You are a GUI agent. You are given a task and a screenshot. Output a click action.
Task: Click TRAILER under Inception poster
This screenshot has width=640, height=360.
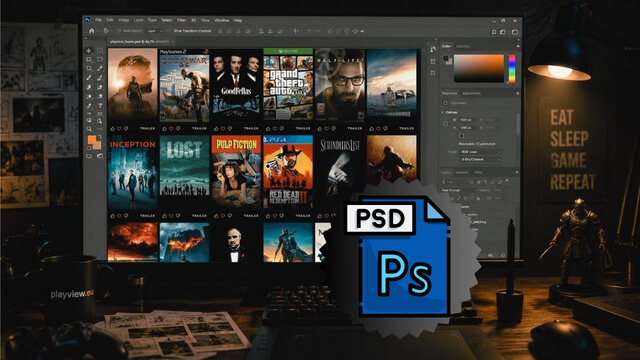point(147,216)
